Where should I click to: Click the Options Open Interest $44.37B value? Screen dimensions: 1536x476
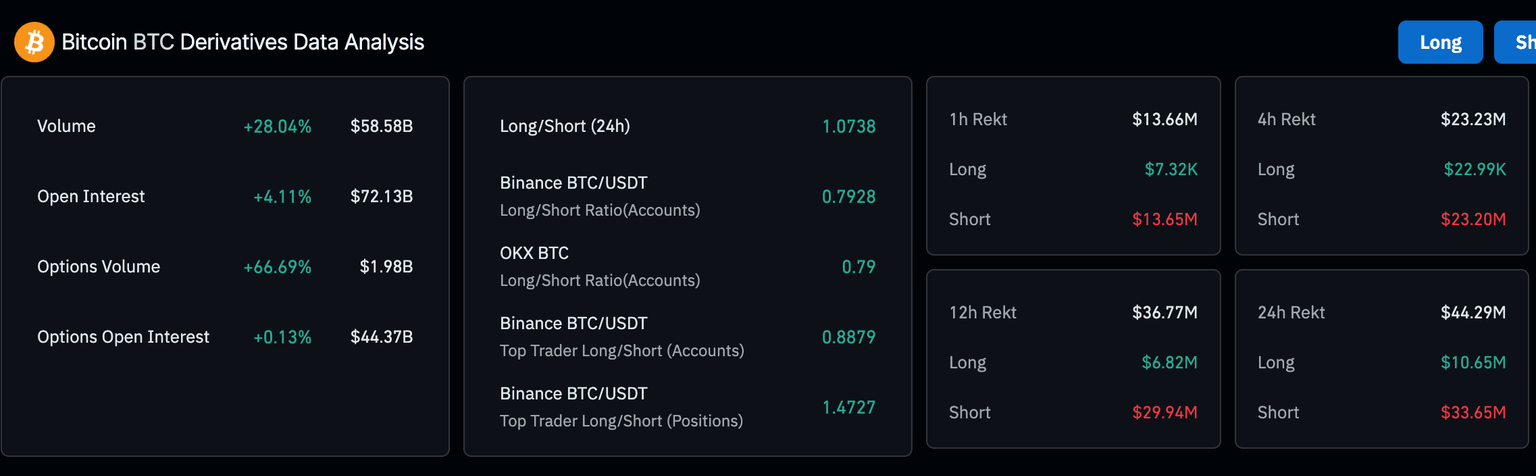[381, 337]
